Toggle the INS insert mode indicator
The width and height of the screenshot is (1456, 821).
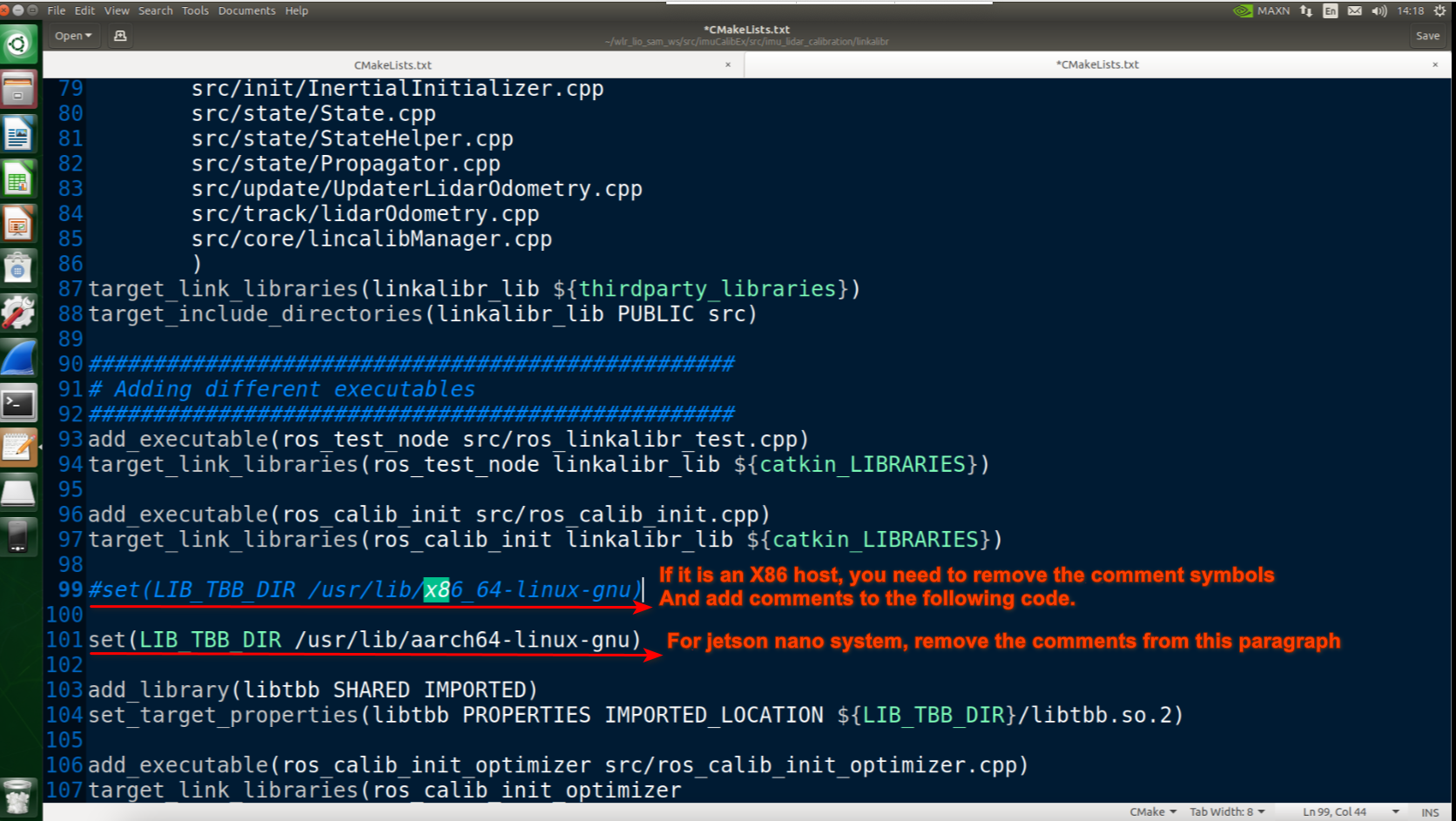point(1430,811)
